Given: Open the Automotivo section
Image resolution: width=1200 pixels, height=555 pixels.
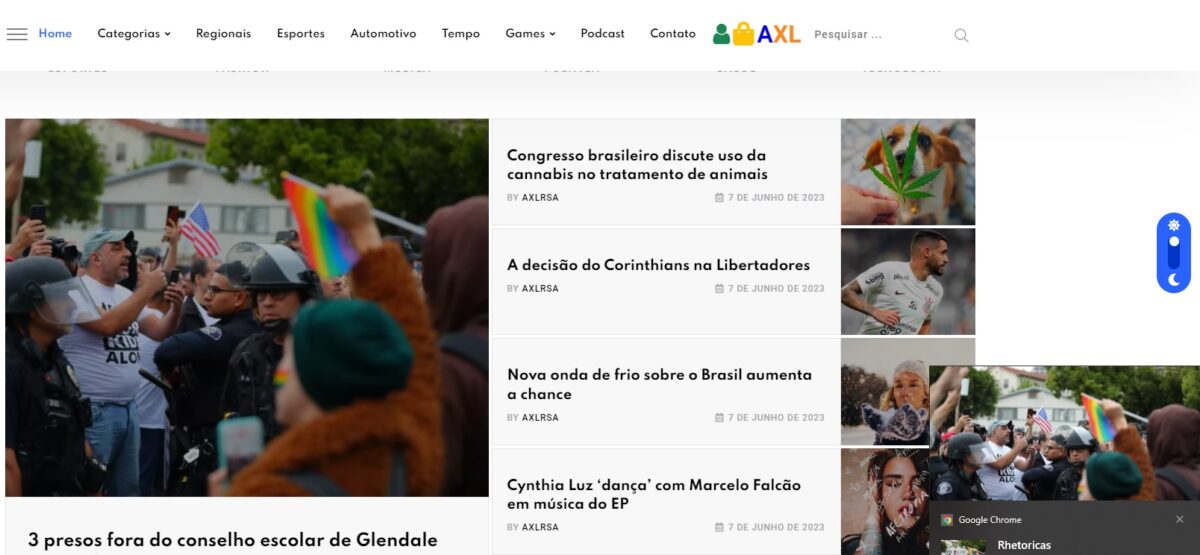Looking at the screenshot, I should 383,34.
